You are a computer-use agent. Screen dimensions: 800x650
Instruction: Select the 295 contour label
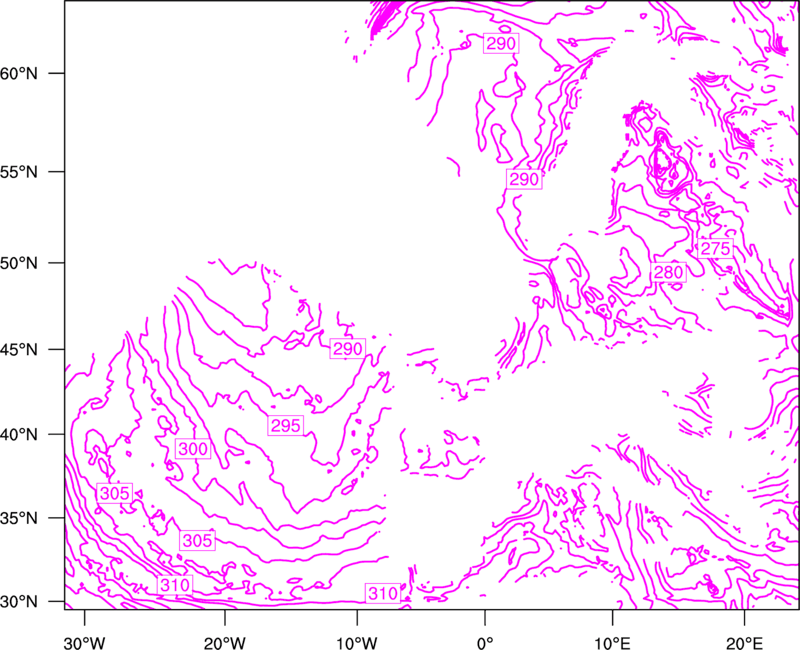[286, 426]
